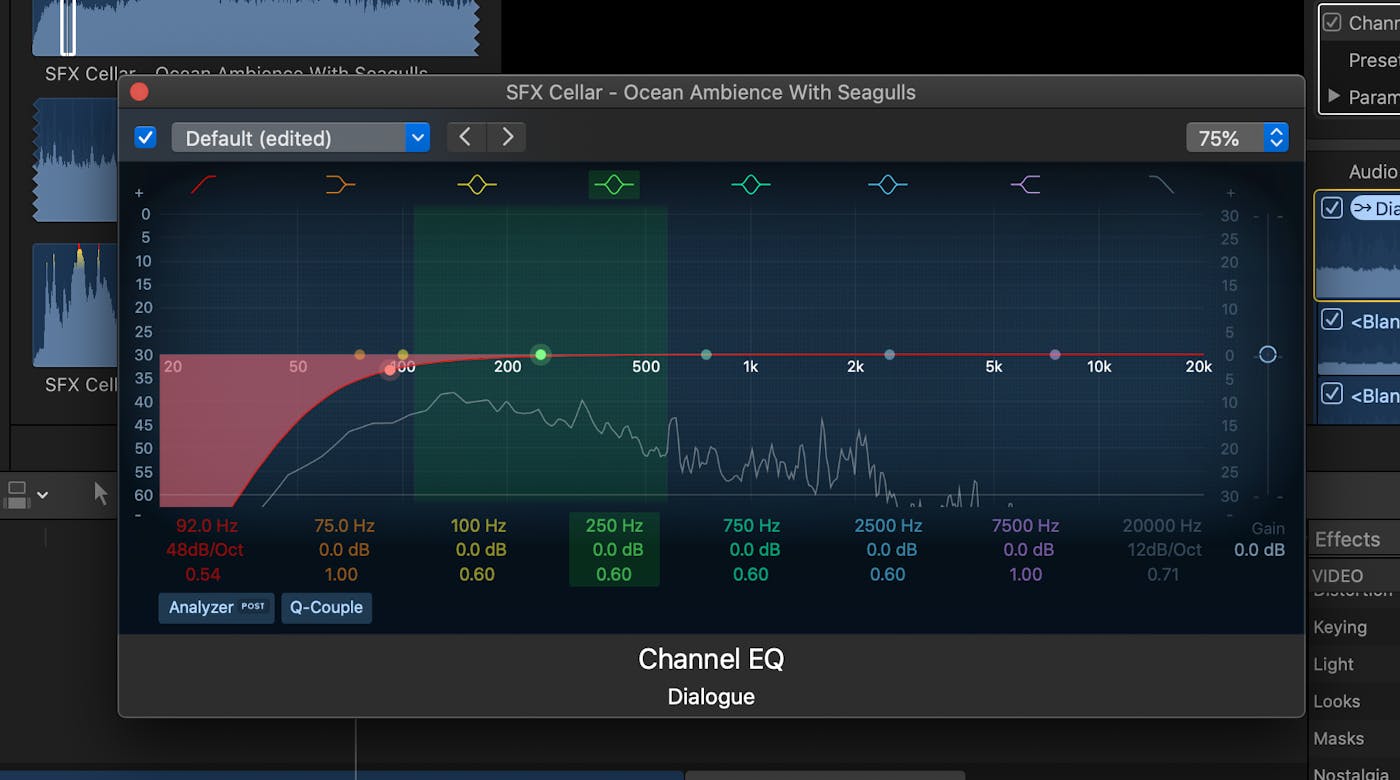Viewport: 1400px width, 780px height.
Task: Select the bottom SFX Cellar clip thumbnail
Action: [x=75, y=305]
